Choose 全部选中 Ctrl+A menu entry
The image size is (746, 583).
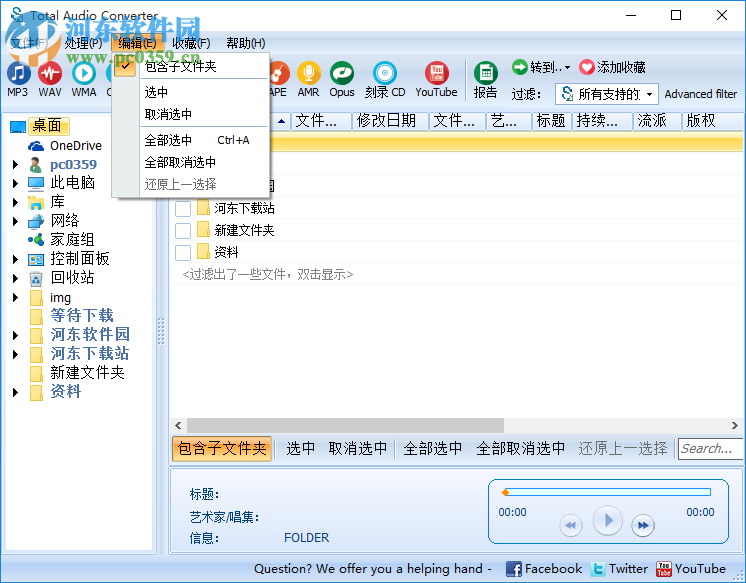[191, 140]
